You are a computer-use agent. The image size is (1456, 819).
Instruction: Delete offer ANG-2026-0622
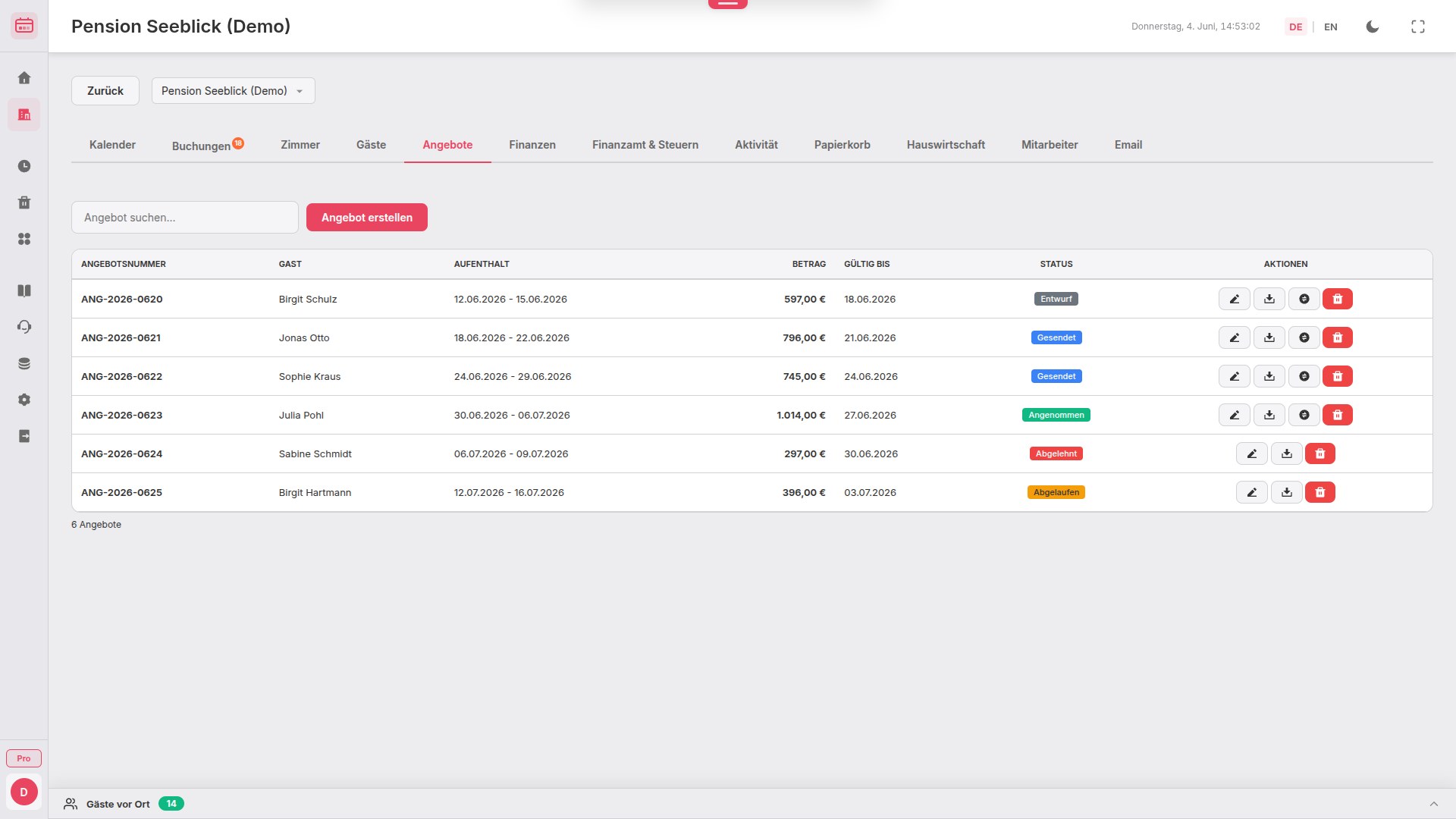(1338, 376)
